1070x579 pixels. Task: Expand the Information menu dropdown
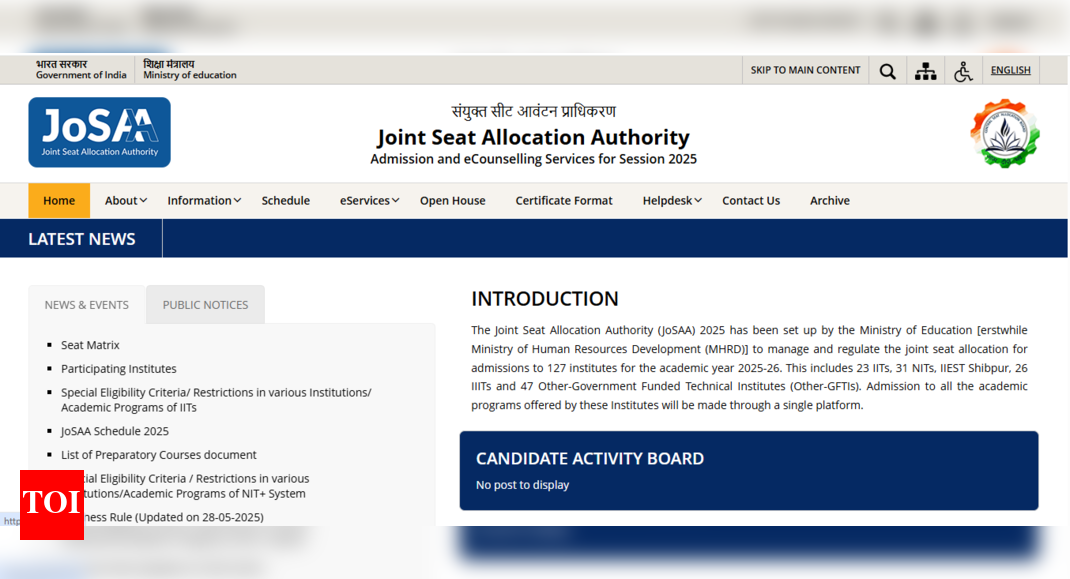click(x=204, y=201)
